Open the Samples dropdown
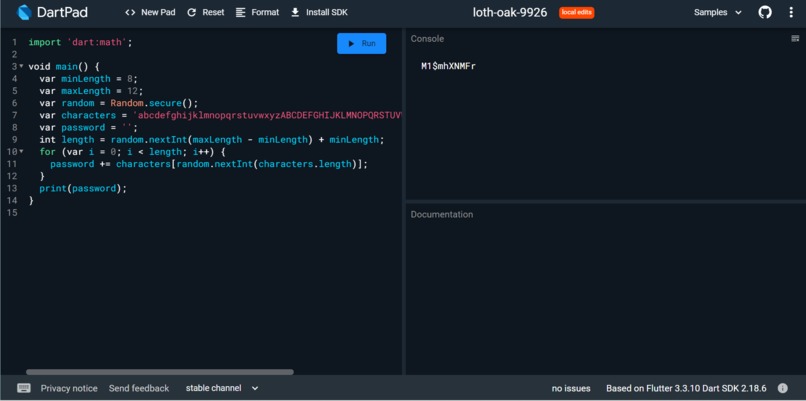This screenshot has width=806, height=401. pos(718,12)
